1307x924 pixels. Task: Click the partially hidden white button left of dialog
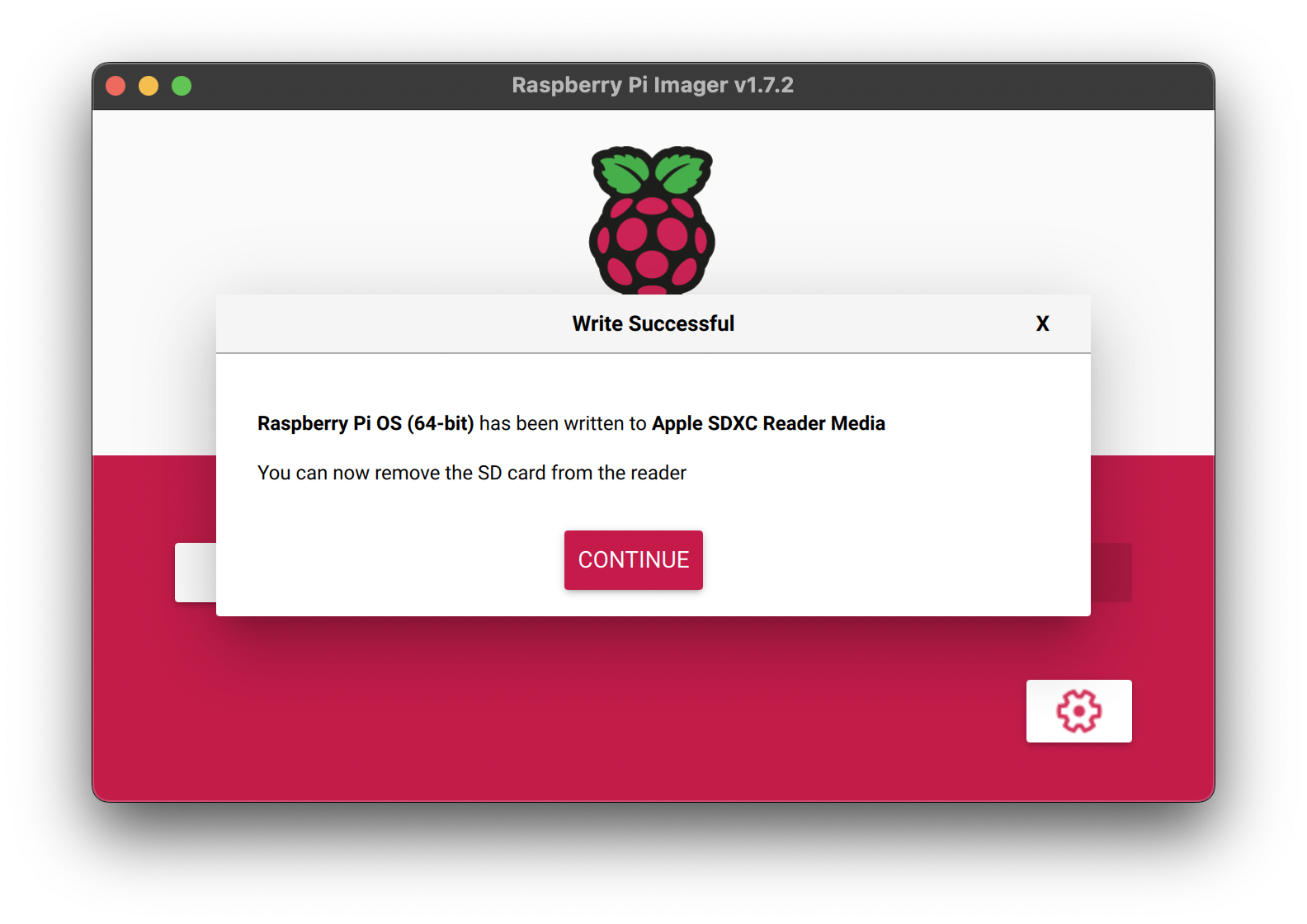tap(196, 573)
